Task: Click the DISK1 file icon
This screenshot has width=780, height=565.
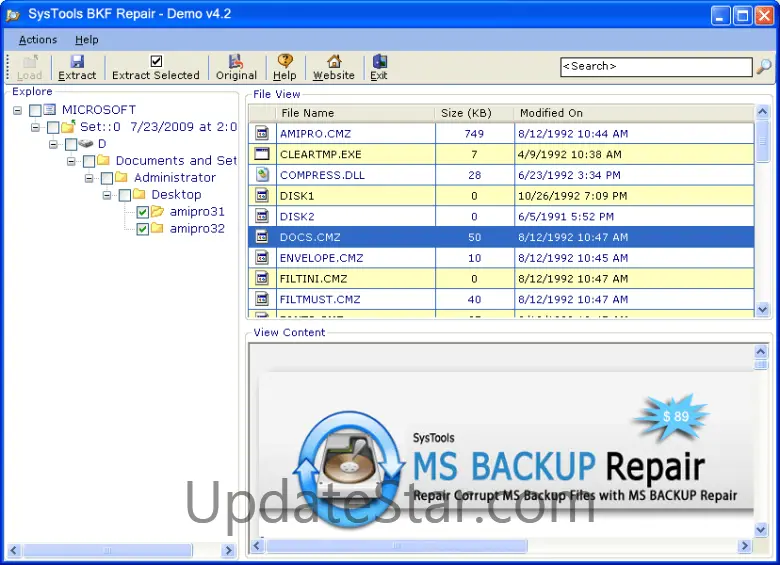Action: point(262,195)
